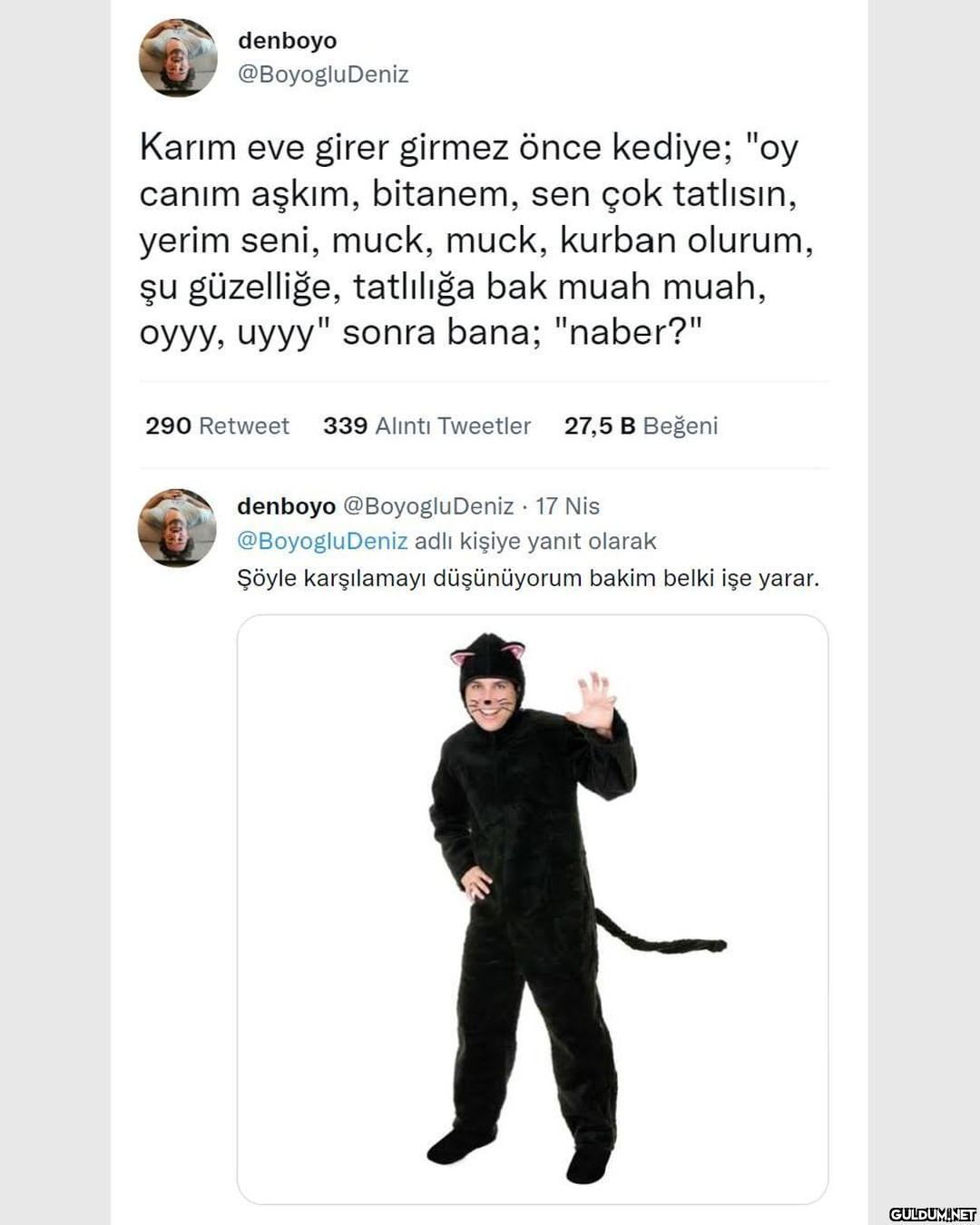Click the top denboyo display name

pyautogui.click(x=287, y=41)
